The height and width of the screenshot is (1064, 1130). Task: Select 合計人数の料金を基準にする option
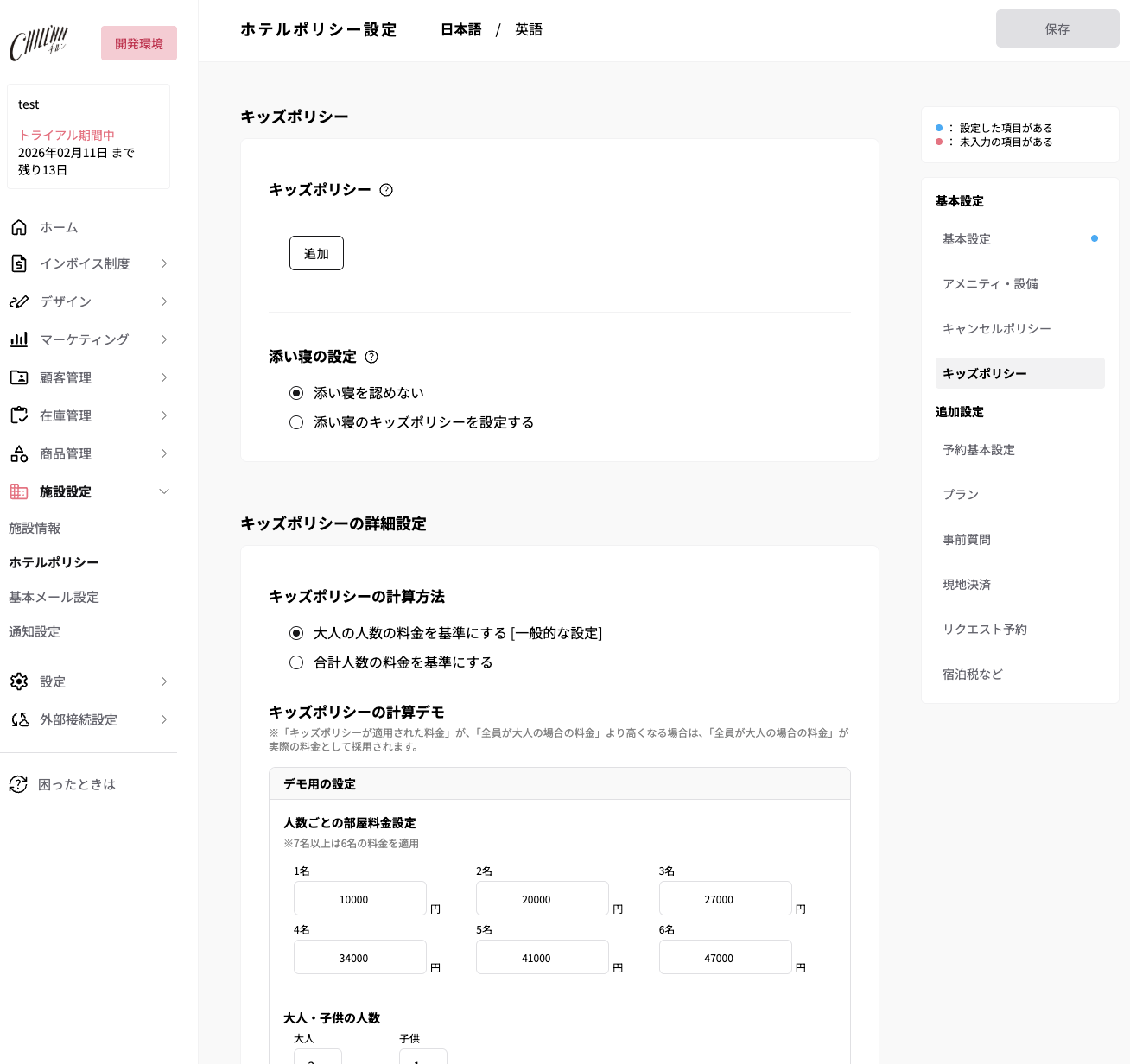(x=296, y=662)
